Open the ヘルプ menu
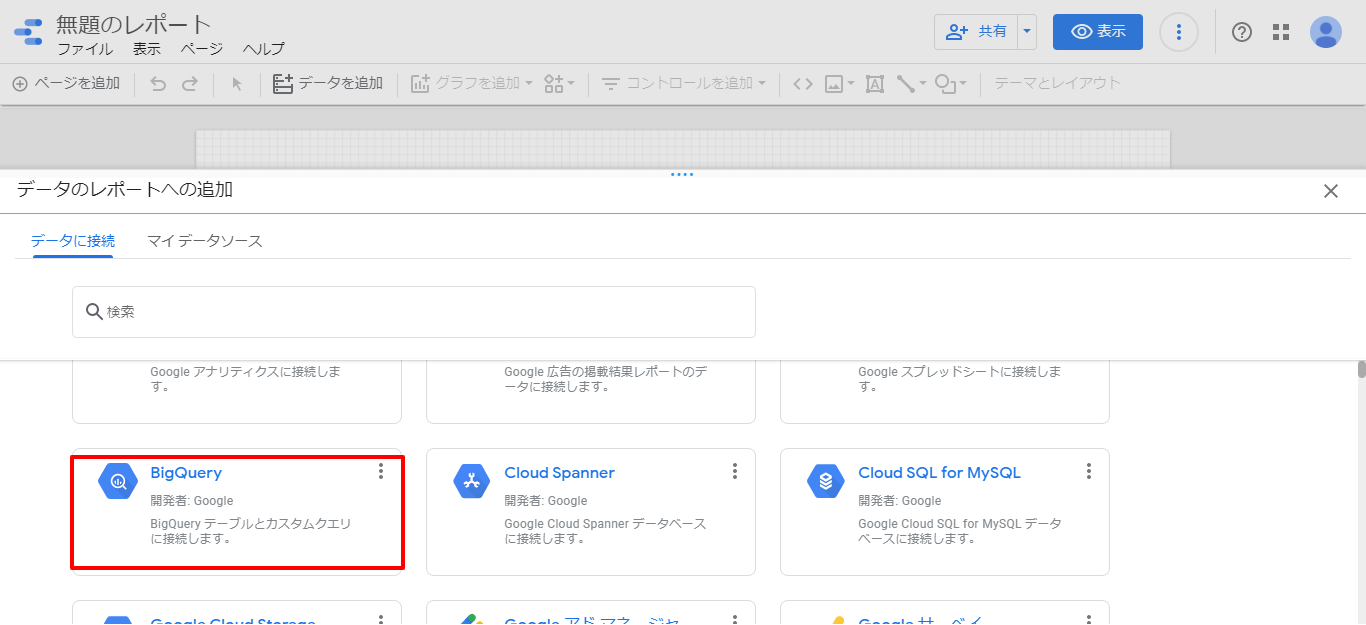This screenshot has height=625, width=1366. (263, 49)
